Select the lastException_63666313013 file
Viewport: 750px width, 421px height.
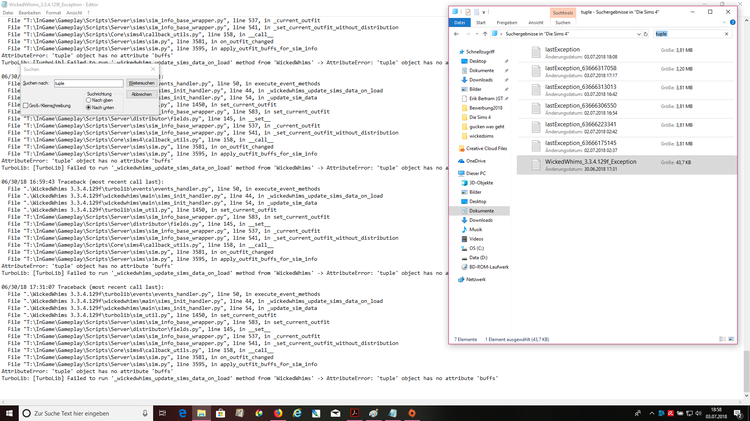click(627, 90)
